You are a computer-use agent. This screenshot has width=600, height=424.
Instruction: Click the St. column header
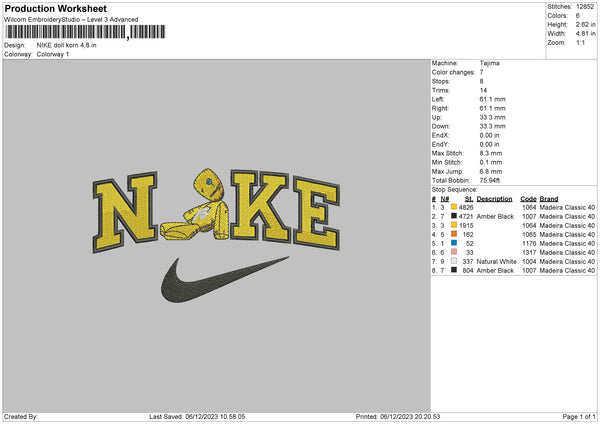(x=469, y=199)
